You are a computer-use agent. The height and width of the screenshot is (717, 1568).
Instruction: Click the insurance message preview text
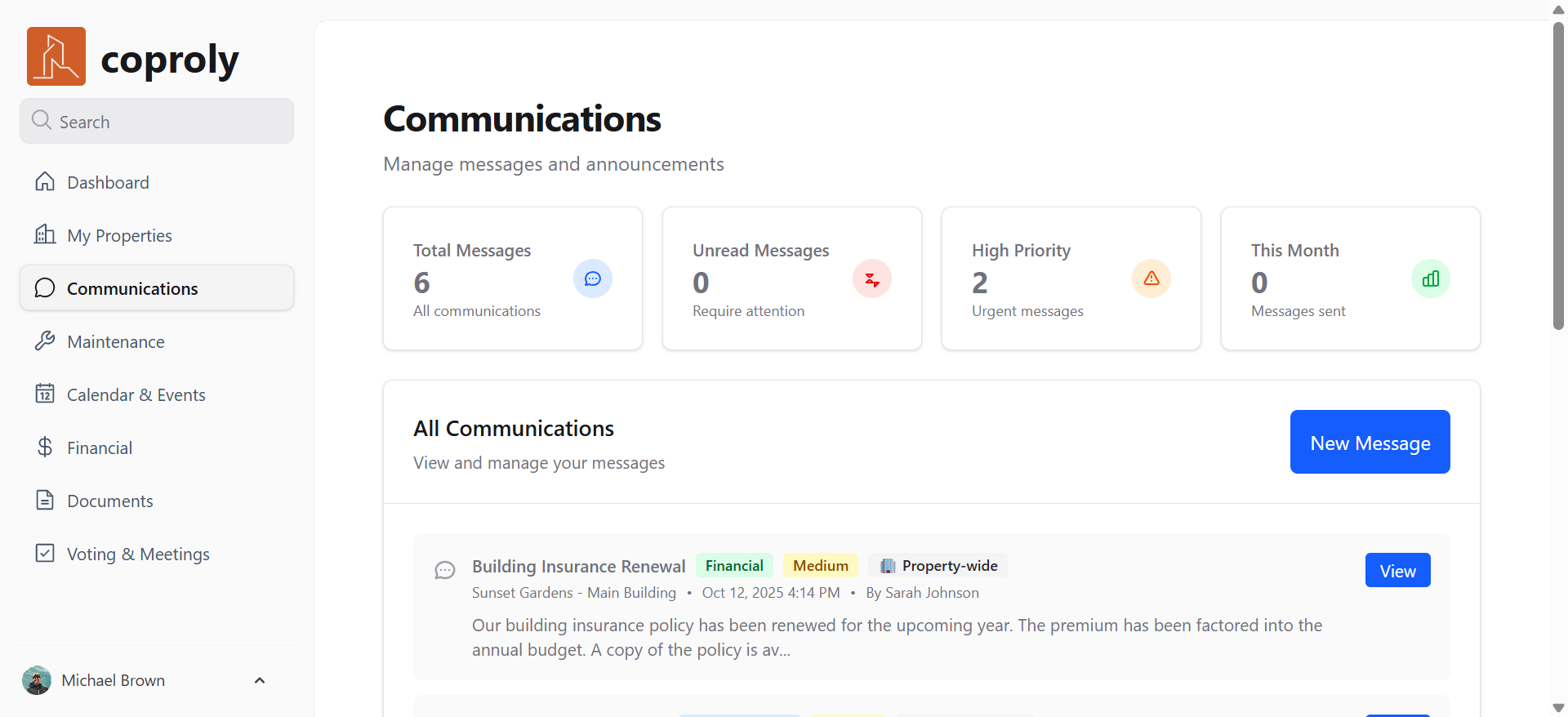coord(897,637)
